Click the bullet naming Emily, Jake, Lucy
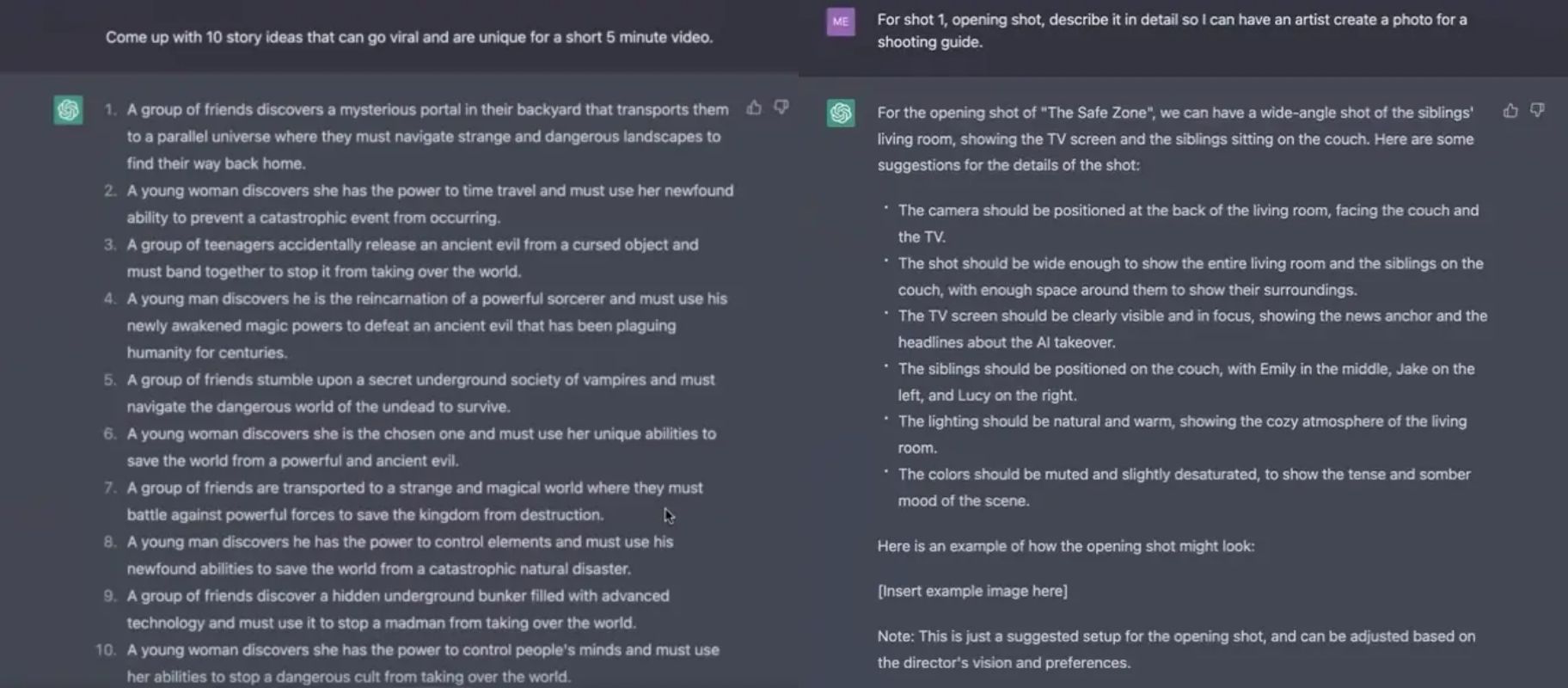The image size is (1568, 688). (x=1186, y=381)
